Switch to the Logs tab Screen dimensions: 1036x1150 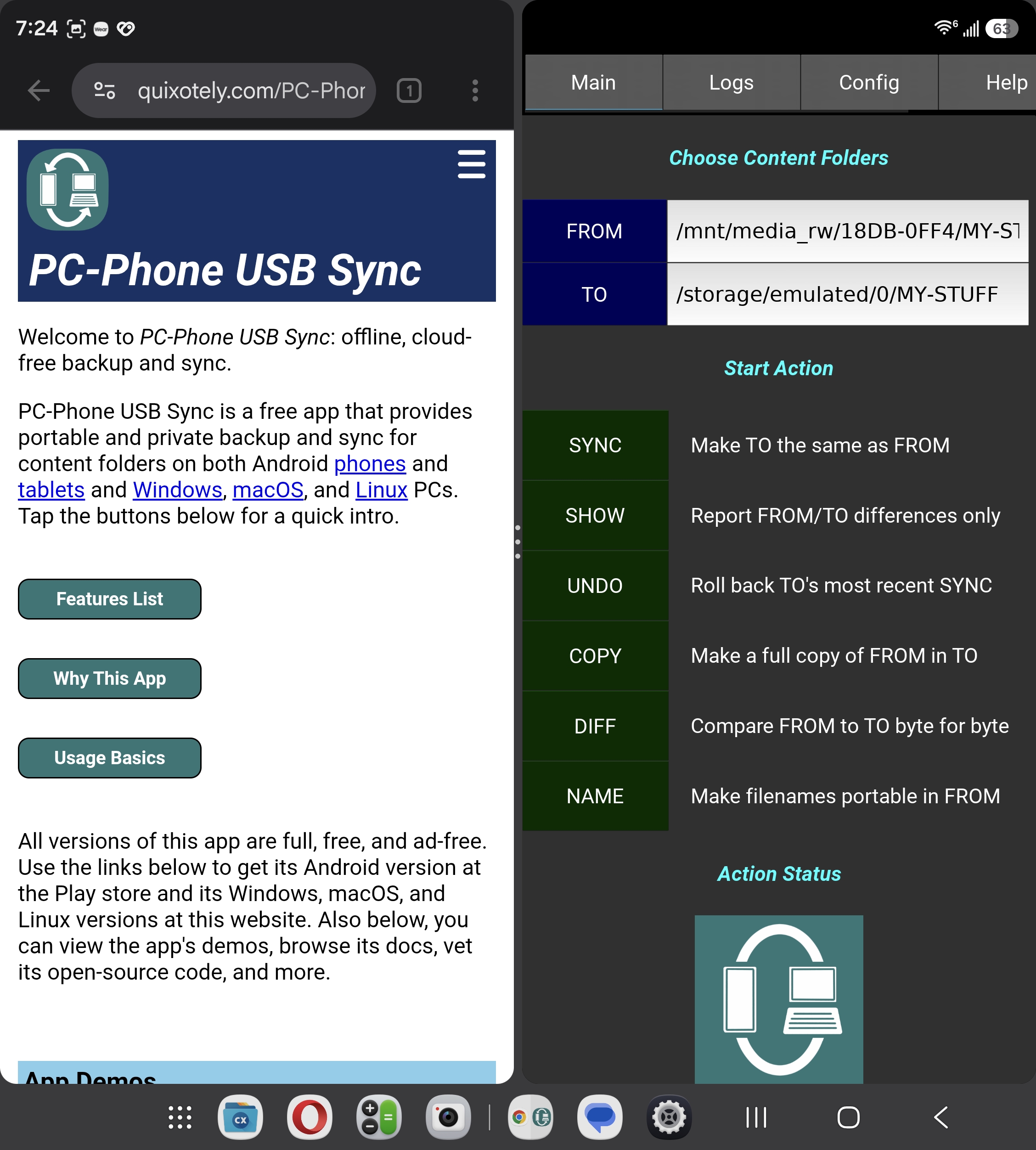[732, 83]
